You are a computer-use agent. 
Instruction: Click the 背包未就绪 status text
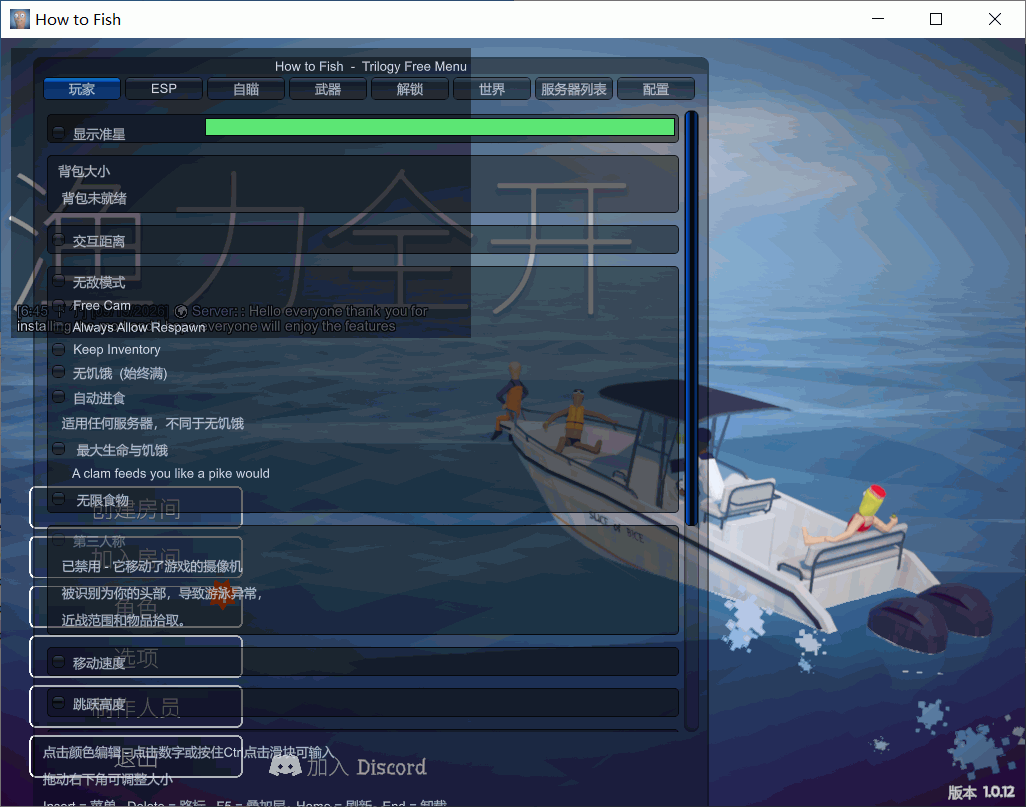tap(94, 198)
